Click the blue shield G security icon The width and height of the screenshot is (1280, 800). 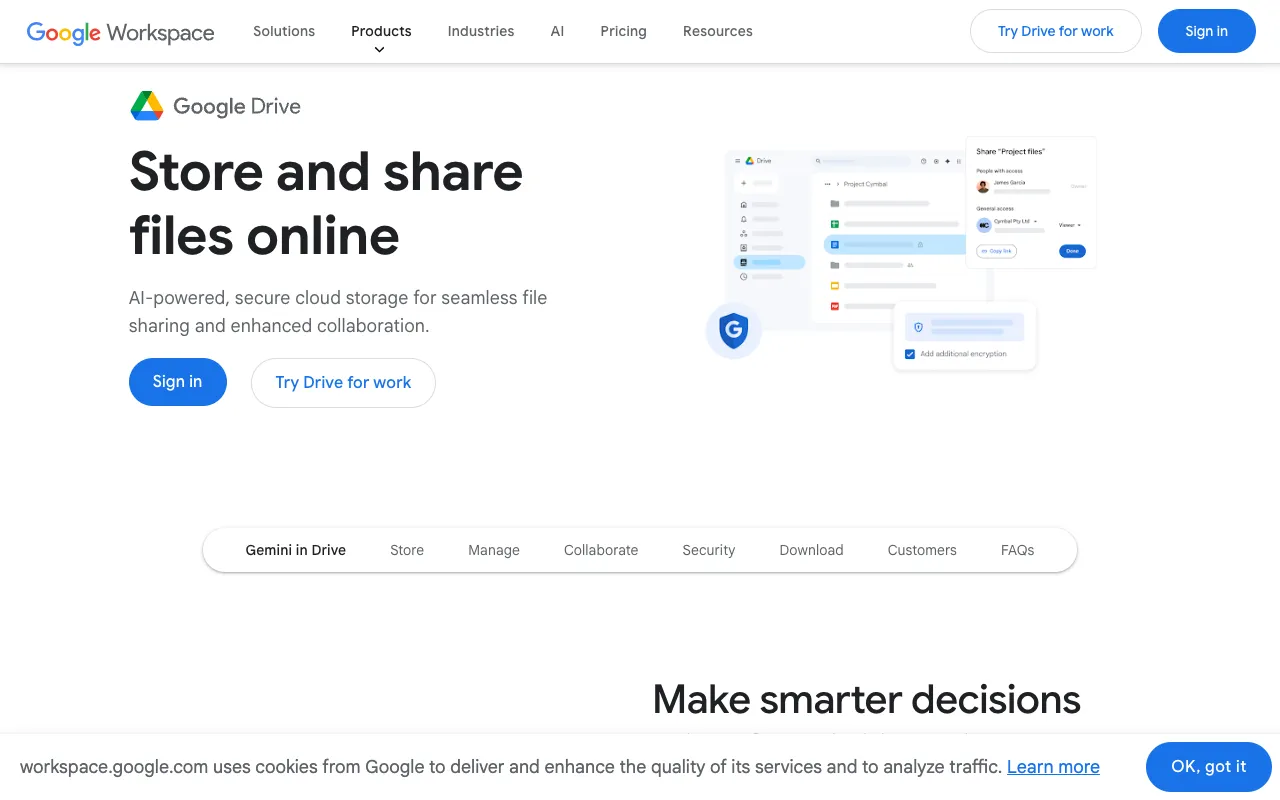[733, 330]
